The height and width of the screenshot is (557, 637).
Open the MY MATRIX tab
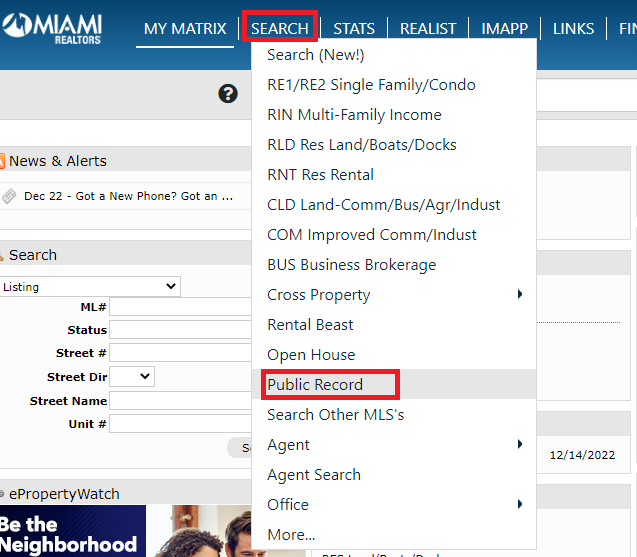pos(185,28)
